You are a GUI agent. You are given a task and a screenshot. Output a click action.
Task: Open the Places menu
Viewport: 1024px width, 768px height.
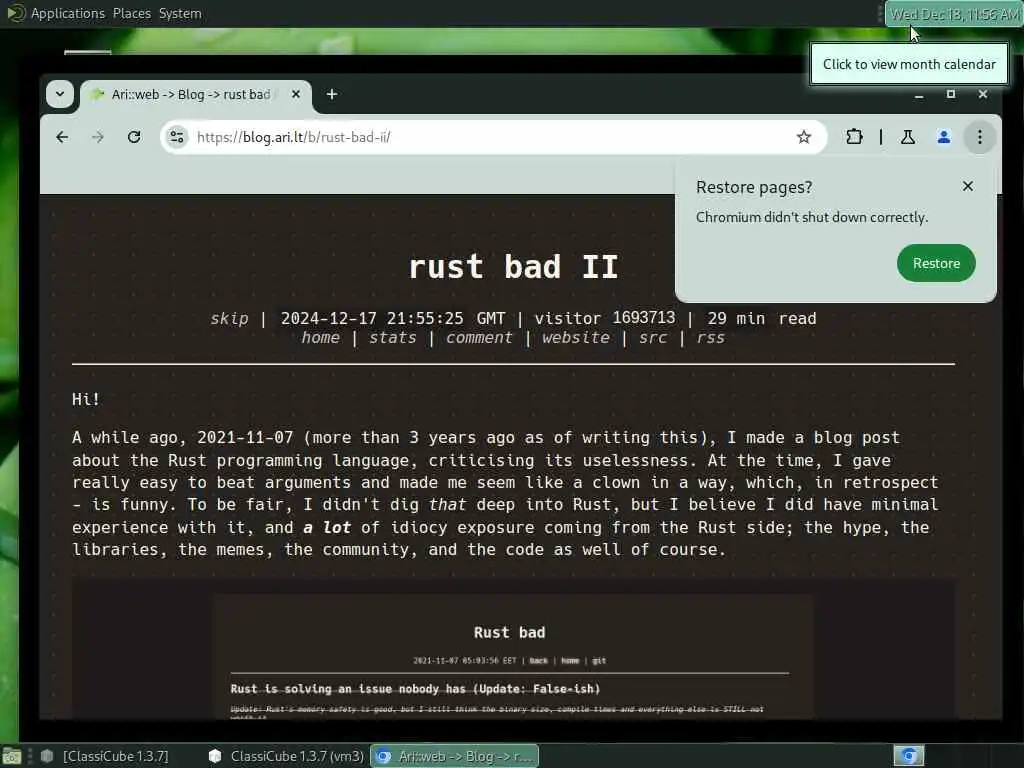[132, 13]
